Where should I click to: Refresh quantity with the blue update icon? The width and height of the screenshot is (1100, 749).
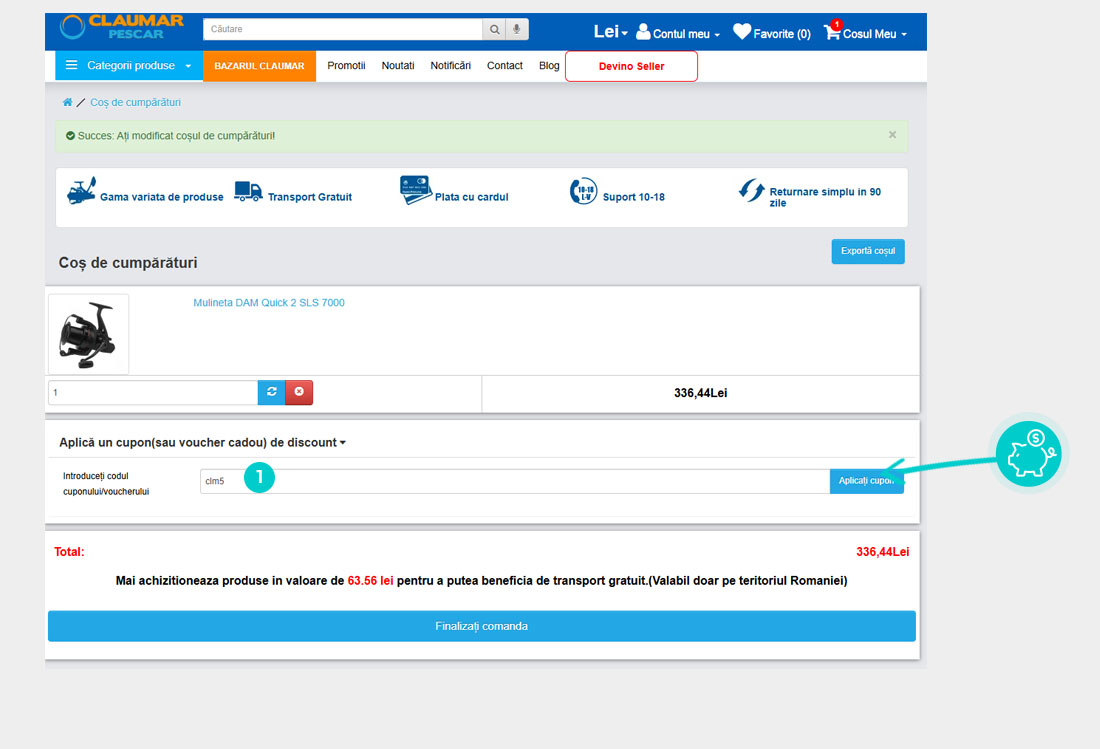(271, 392)
